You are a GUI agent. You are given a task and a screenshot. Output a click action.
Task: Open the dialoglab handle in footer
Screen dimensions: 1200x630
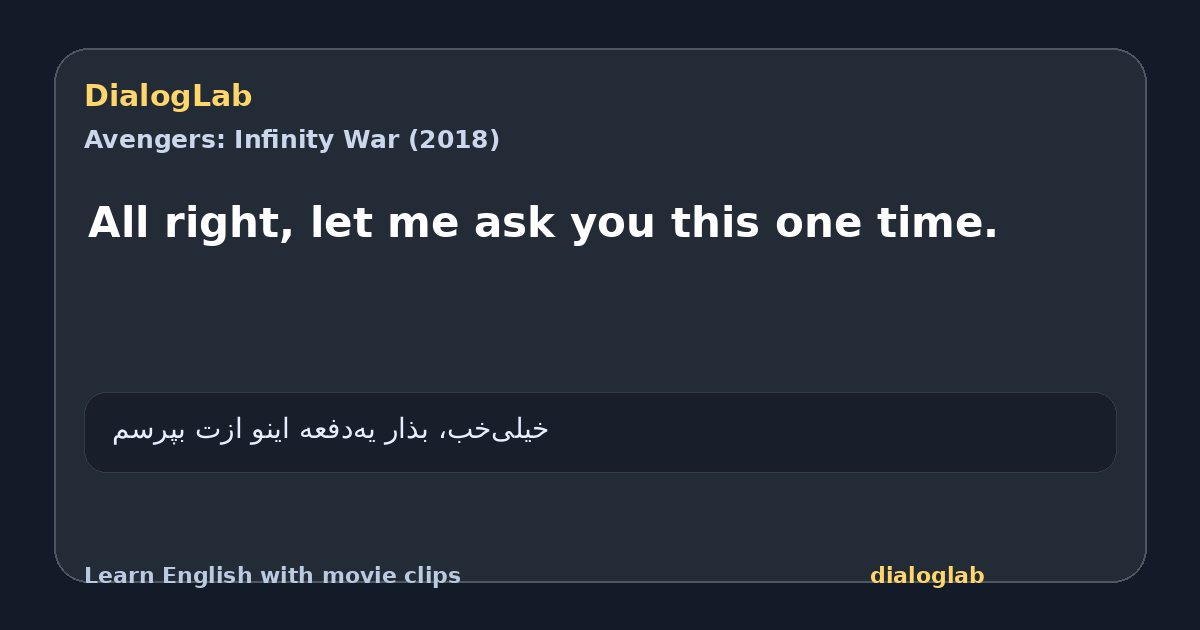pyautogui.click(x=927, y=576)
